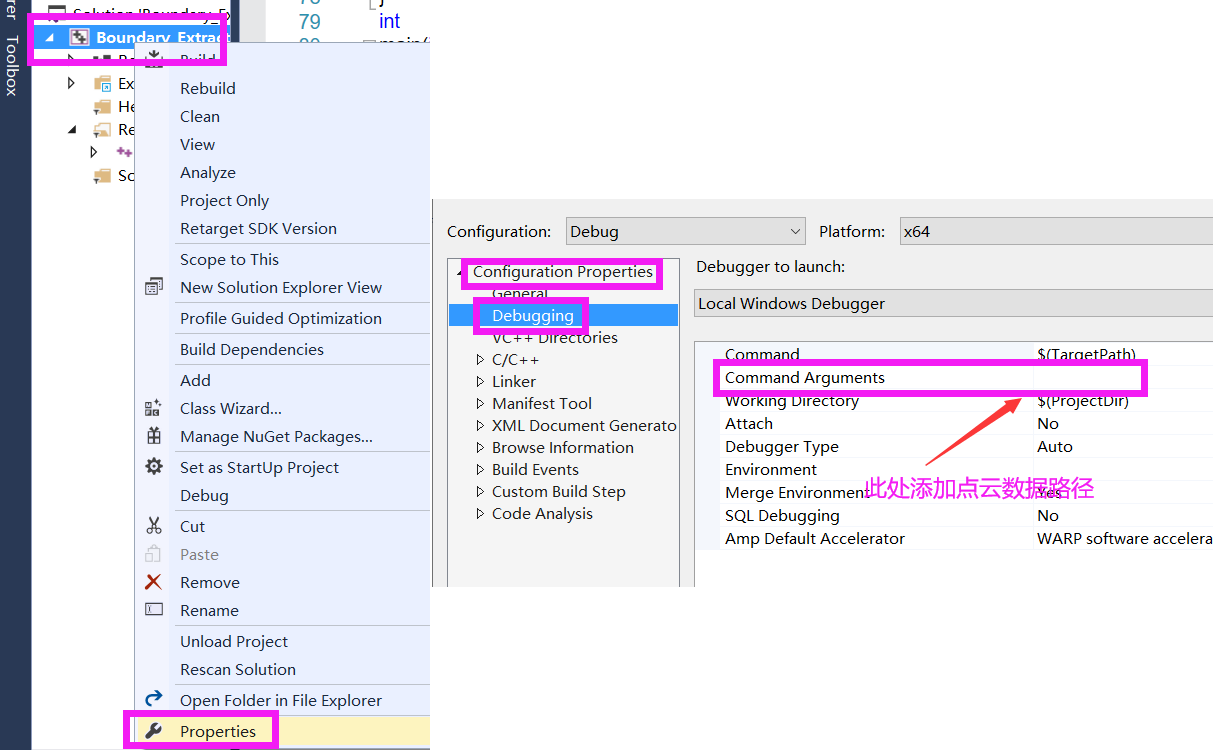Click the Command Arguments value field

[1125, 378]
